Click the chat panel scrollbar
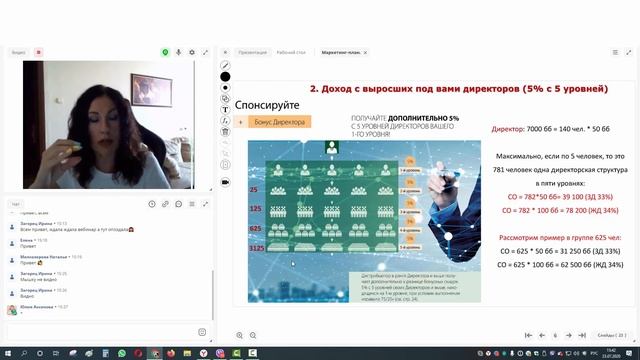Image resolution: width=640 pixels, height=360 pixels. (x=213, y=295)
